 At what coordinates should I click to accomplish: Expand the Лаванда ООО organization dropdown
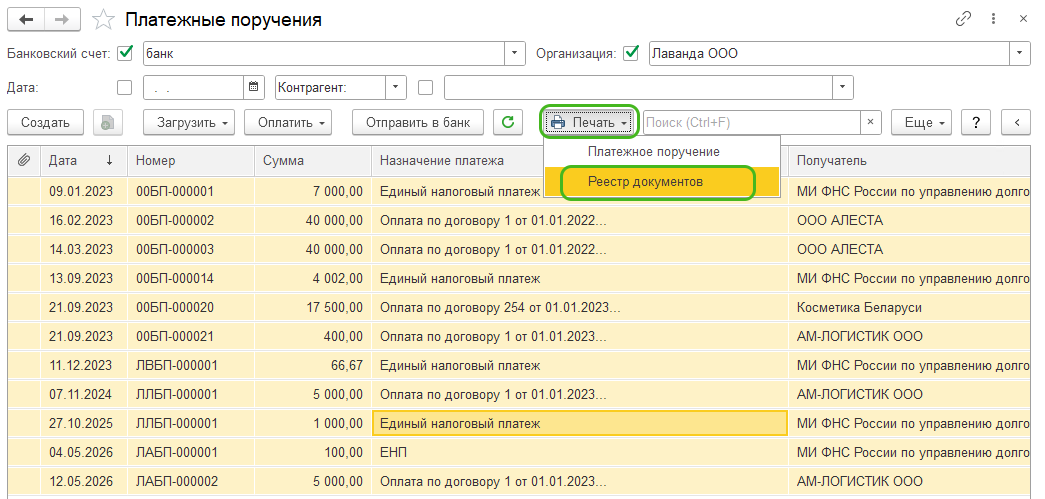[1020, 53]
